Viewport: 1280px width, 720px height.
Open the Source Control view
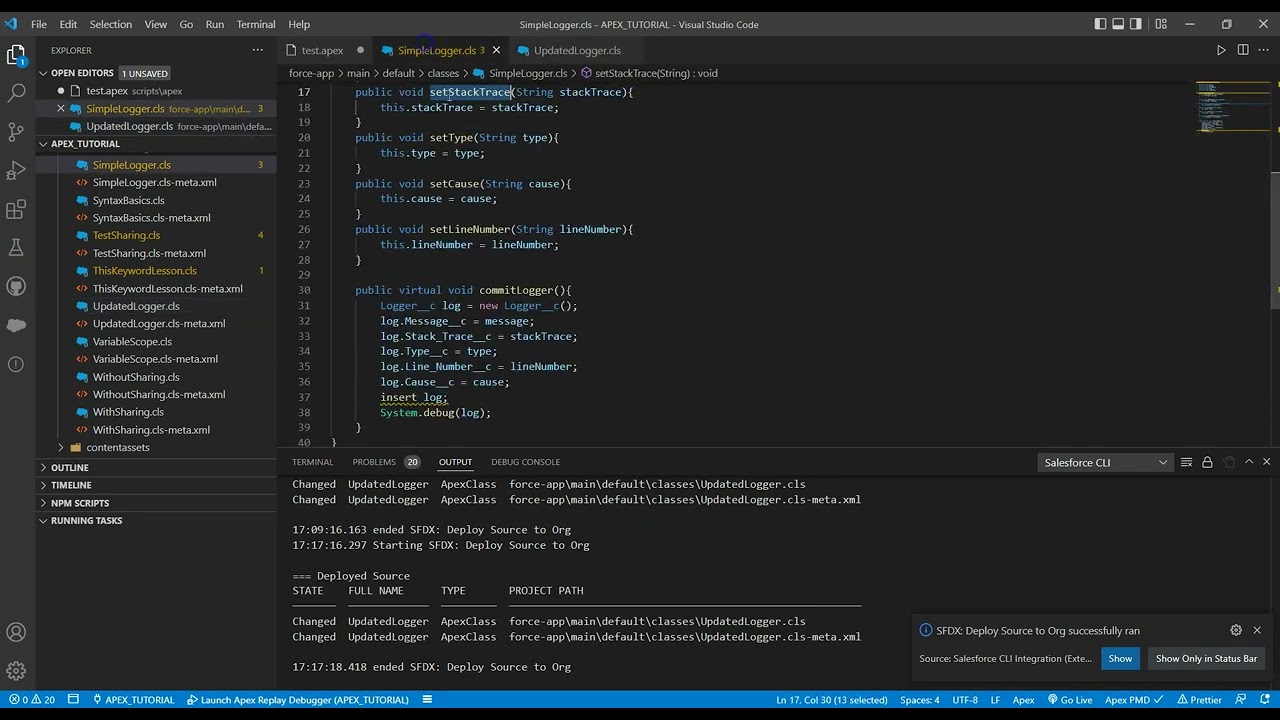(x=16, y=132)
